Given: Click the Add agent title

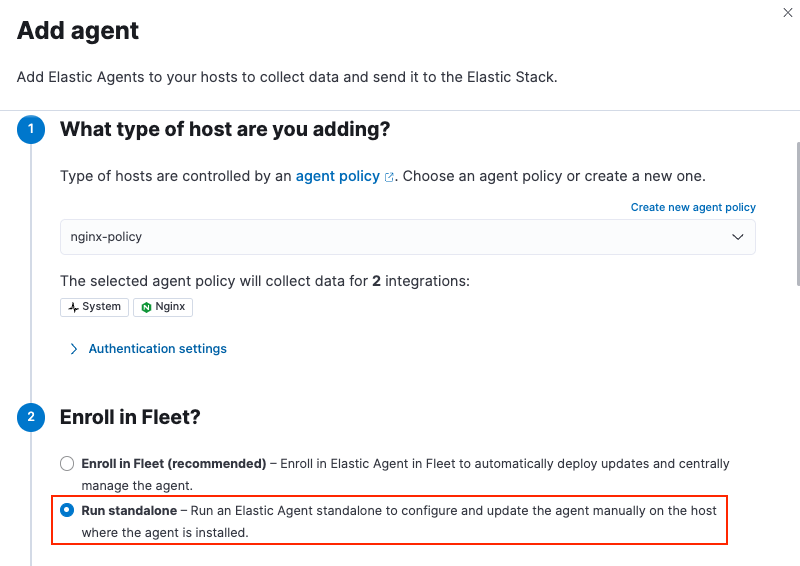Looking at the screenshot, I should [78, 31].
